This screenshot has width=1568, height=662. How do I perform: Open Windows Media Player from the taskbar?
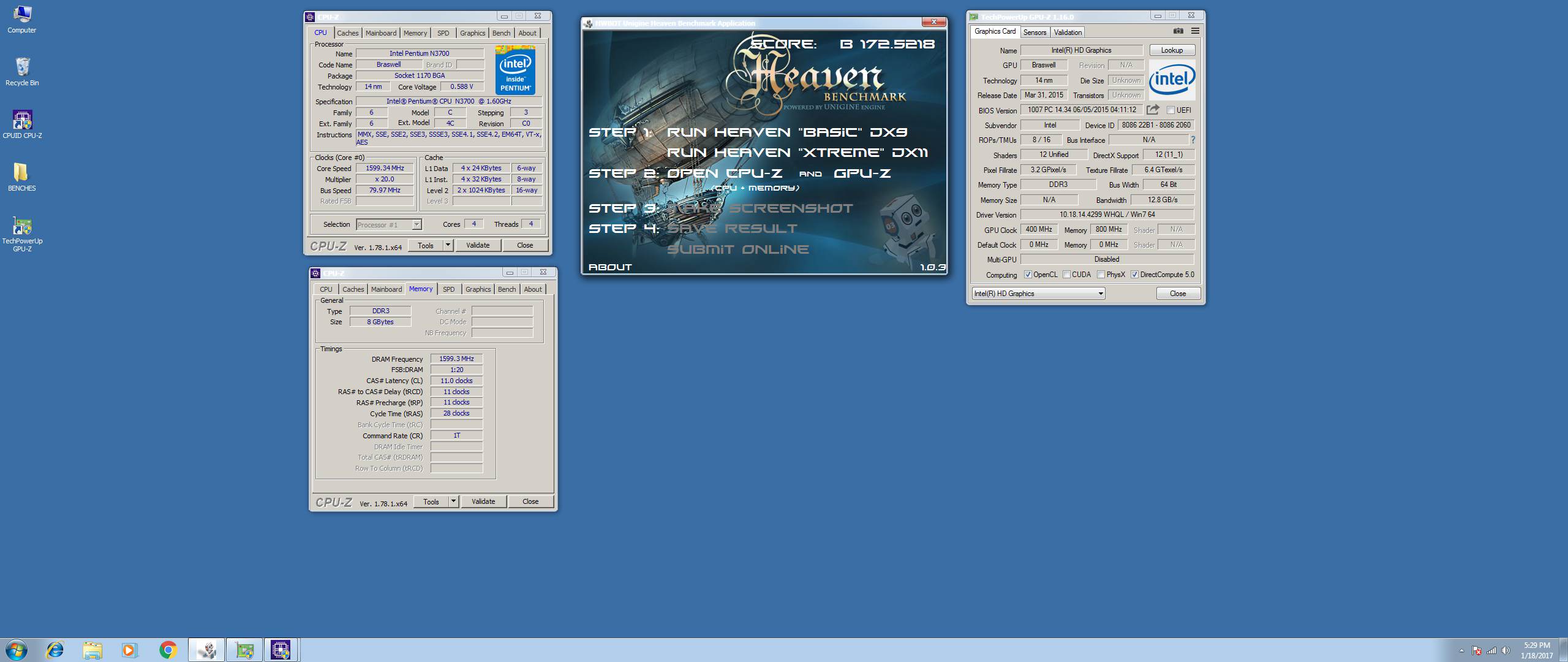(x=130, y=650)
